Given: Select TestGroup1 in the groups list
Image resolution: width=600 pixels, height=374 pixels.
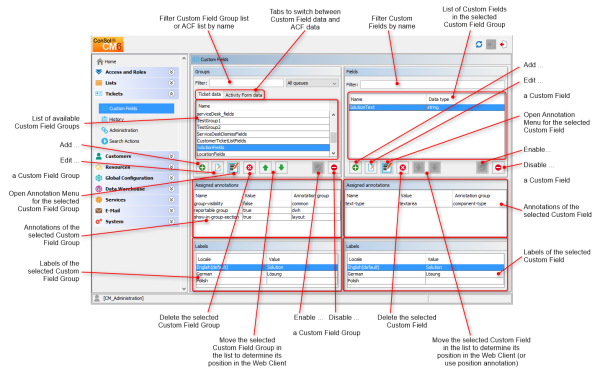Looking at the screenshot, I should (262, 121).
